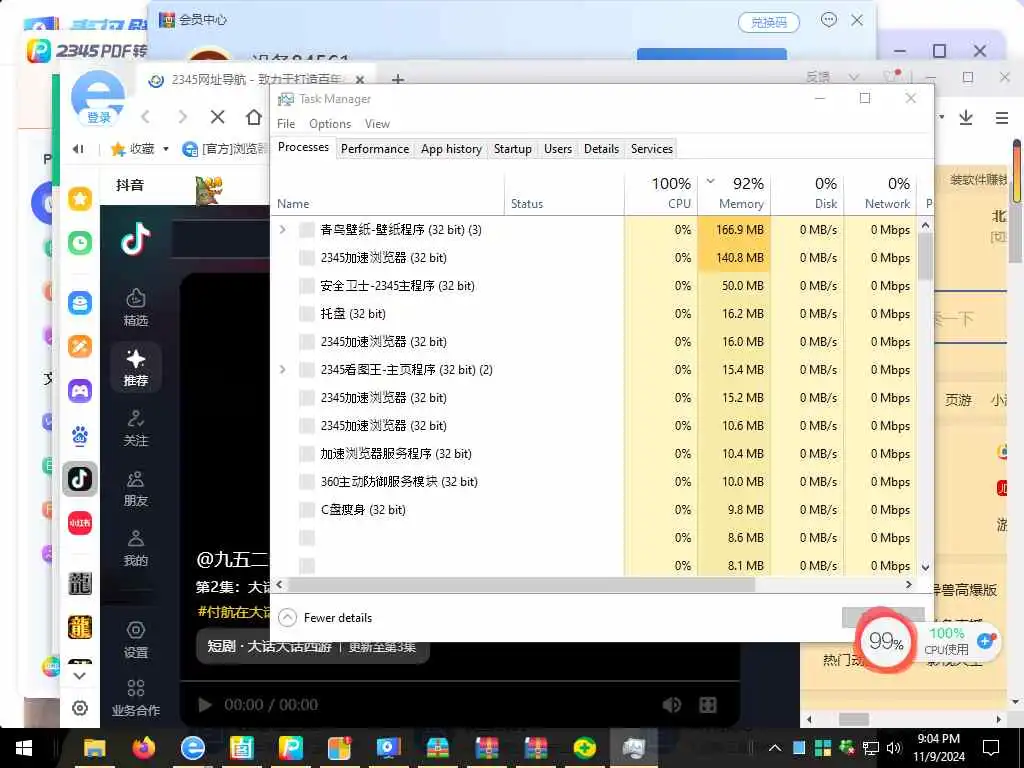Image resolution: width=1024 pixels, height=768 pixels.
Task: Open Douyin 精选 section
Action: pos(136,307)
